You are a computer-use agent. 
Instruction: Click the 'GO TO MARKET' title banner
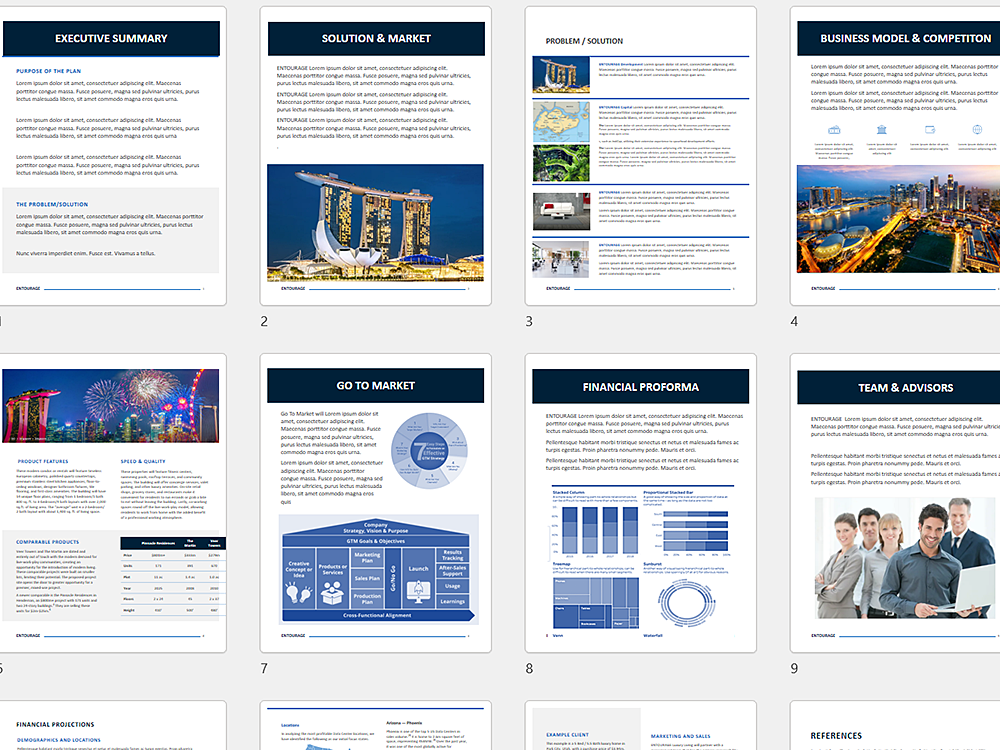click(x=376, y=386)
